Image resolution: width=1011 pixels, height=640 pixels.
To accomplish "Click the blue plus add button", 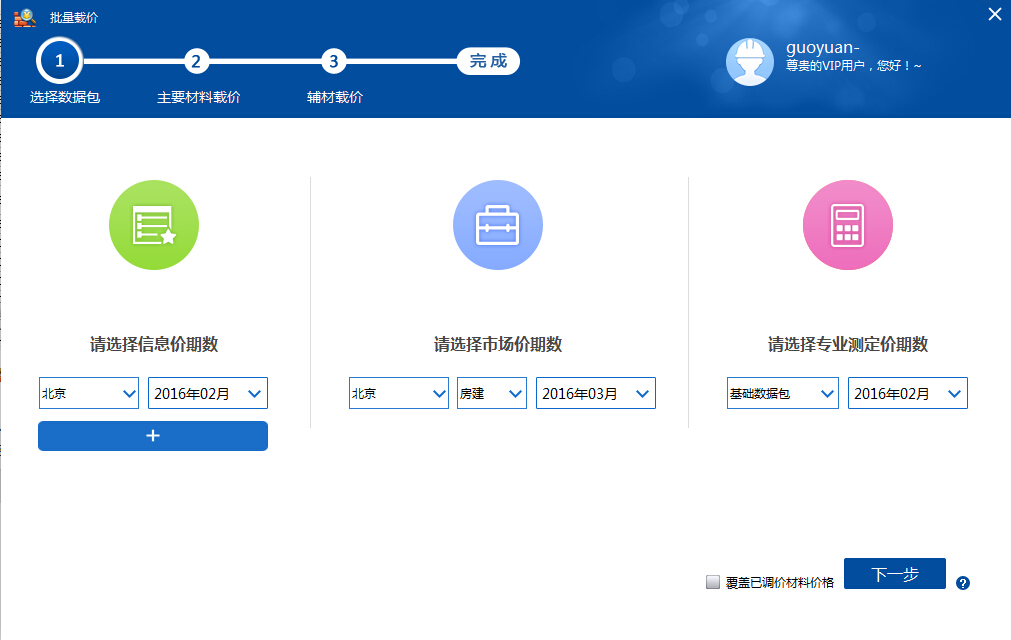I will (153, 436).
